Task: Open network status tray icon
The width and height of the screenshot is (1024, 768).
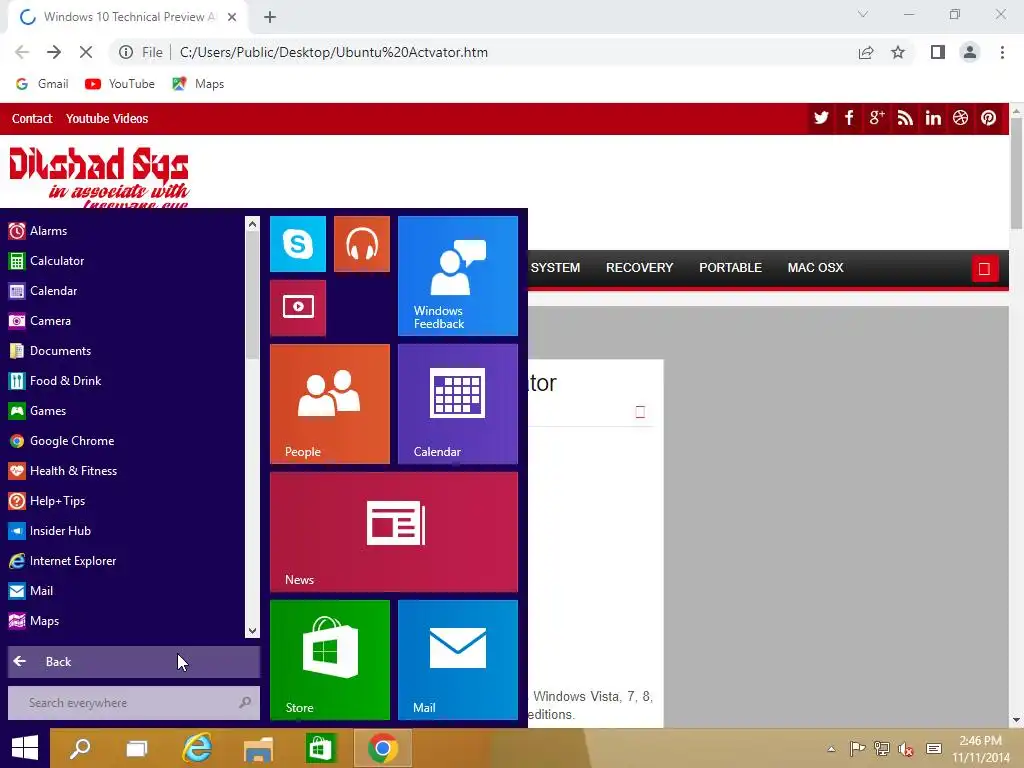Action: 882,748
